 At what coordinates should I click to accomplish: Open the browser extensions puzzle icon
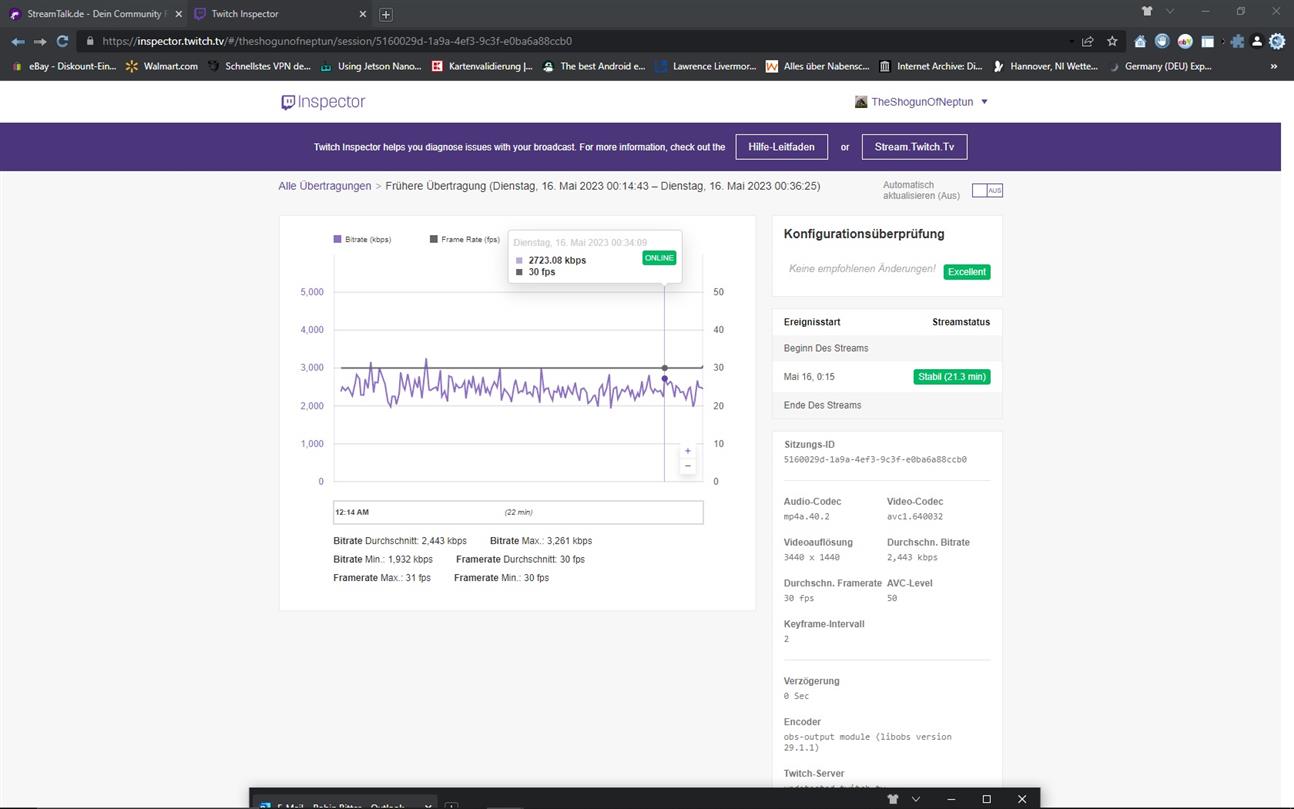point(1237,41)
